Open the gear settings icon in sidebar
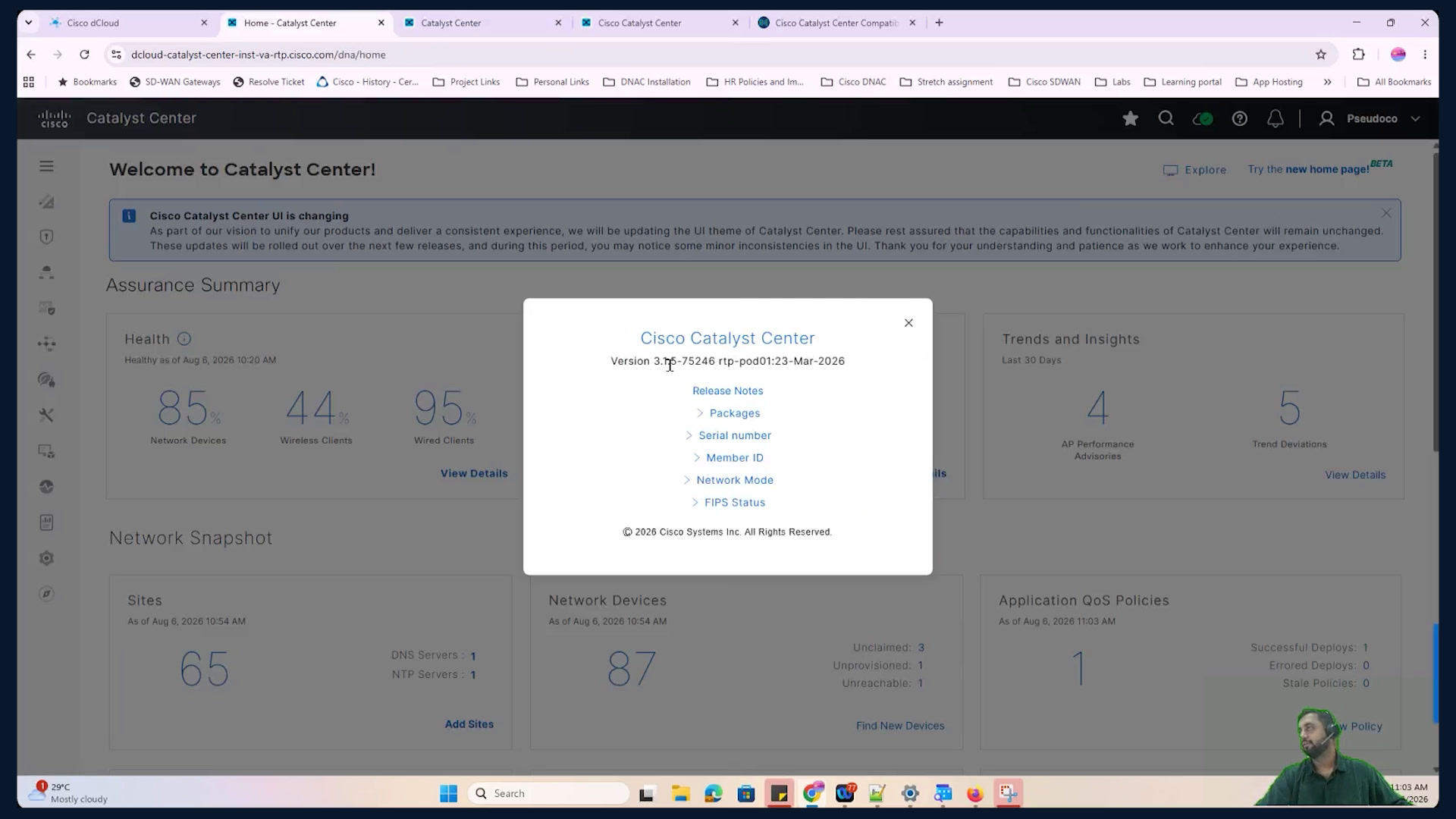The height and width of the screenshot is (819, 1456). 46,558
